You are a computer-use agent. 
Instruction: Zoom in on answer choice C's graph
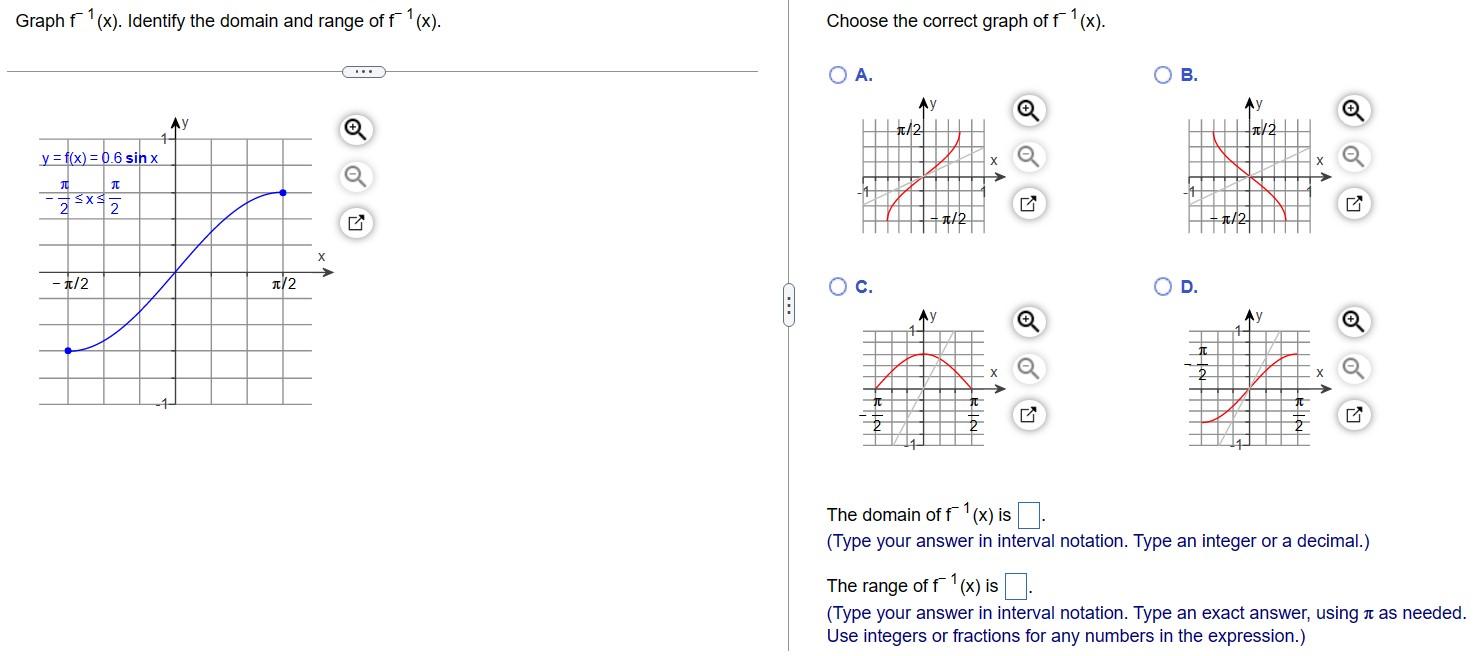tap(1027, 321)
